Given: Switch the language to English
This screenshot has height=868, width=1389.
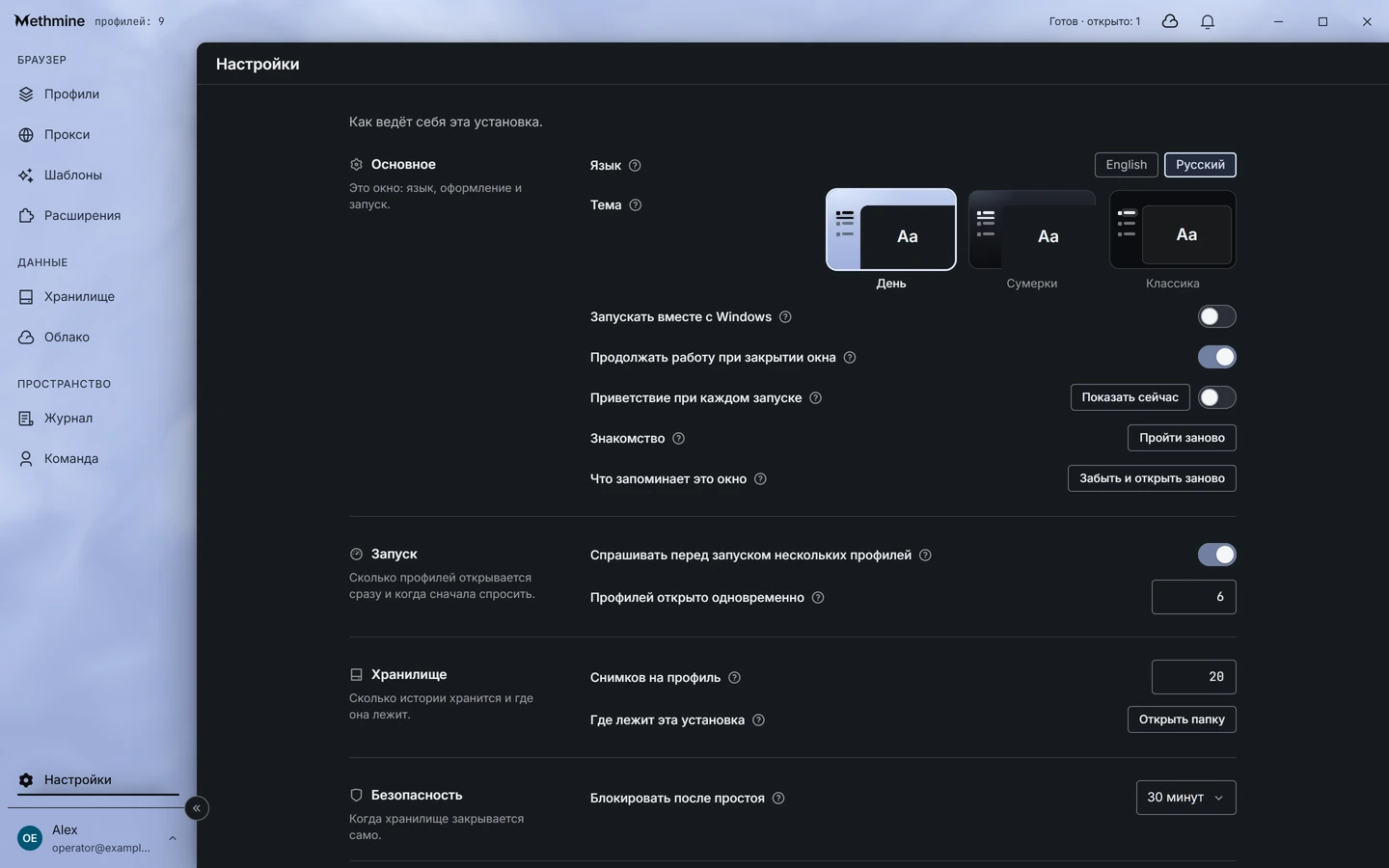Looking at the screenshot, I should tap(1126, 165).
